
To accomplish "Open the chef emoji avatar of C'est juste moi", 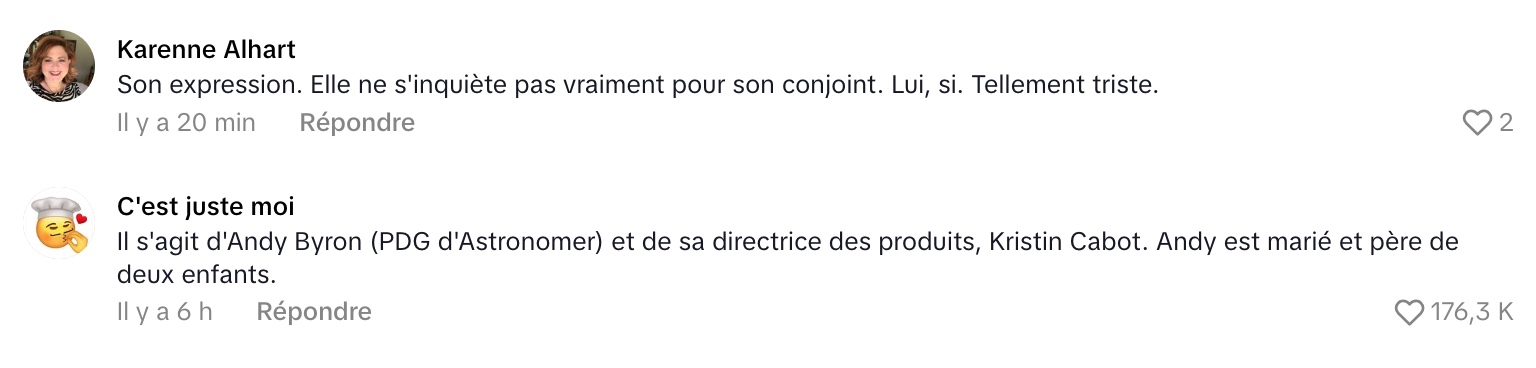I will (x=58, y=223).
